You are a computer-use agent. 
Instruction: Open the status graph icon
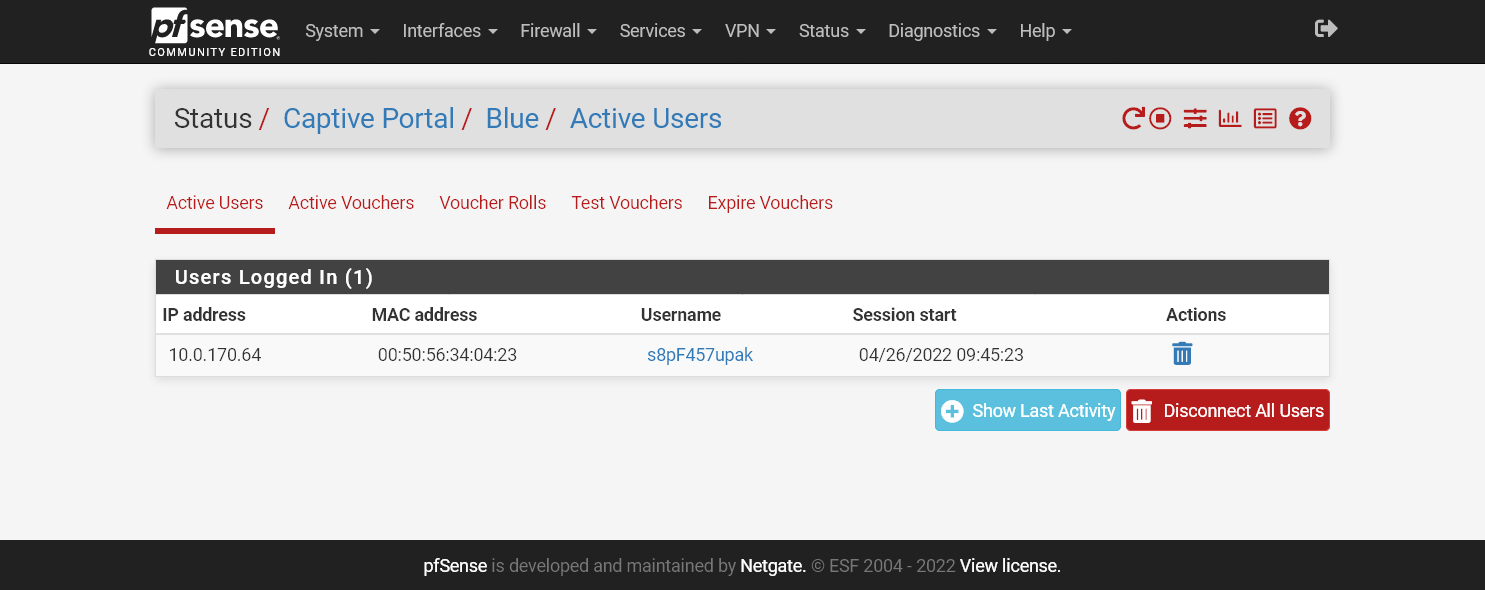point(1230,119)
